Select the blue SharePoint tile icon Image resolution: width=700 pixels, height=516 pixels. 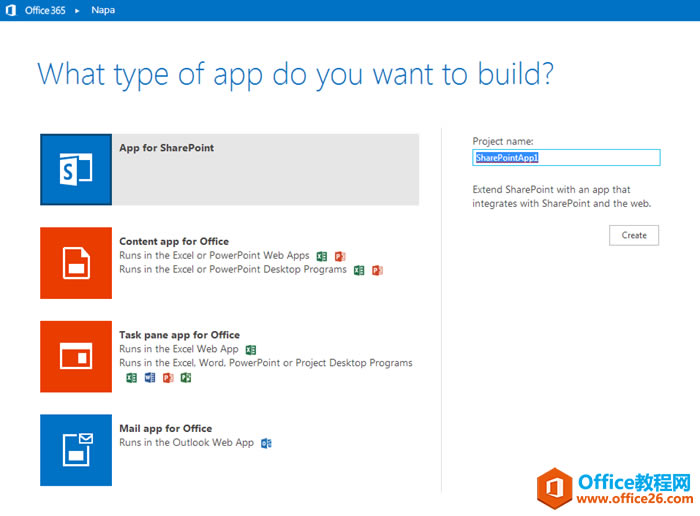(x=76, y=169)
